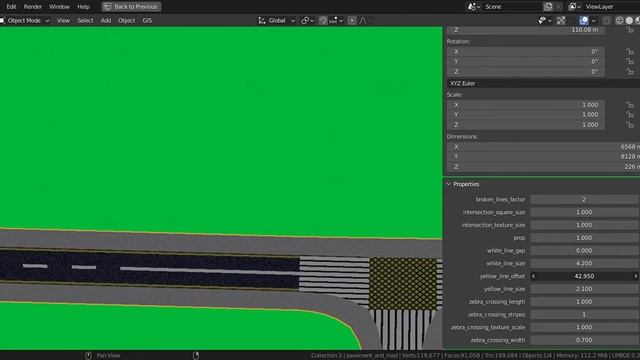
Task: Click the zebra_crossing_stripes value
Action: 584,315
